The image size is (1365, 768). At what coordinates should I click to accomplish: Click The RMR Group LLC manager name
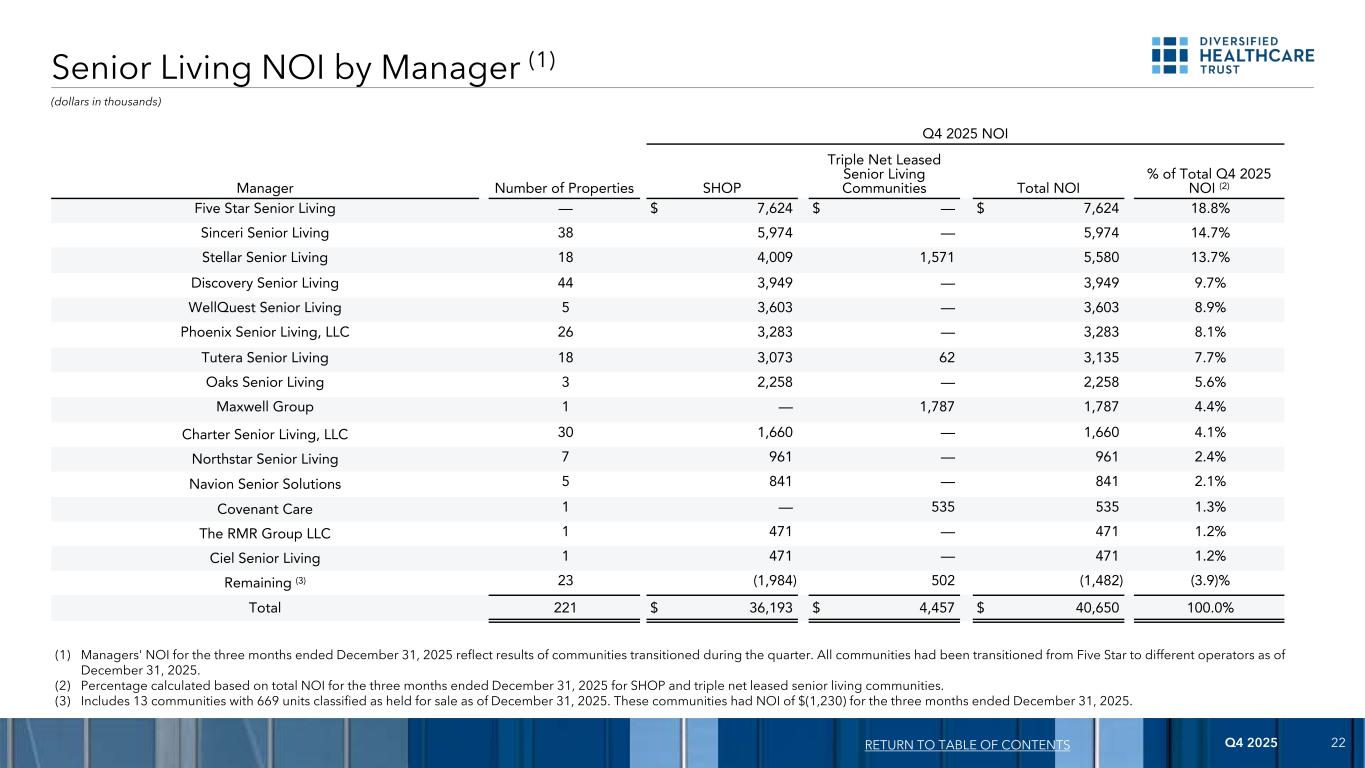[265, 533]
